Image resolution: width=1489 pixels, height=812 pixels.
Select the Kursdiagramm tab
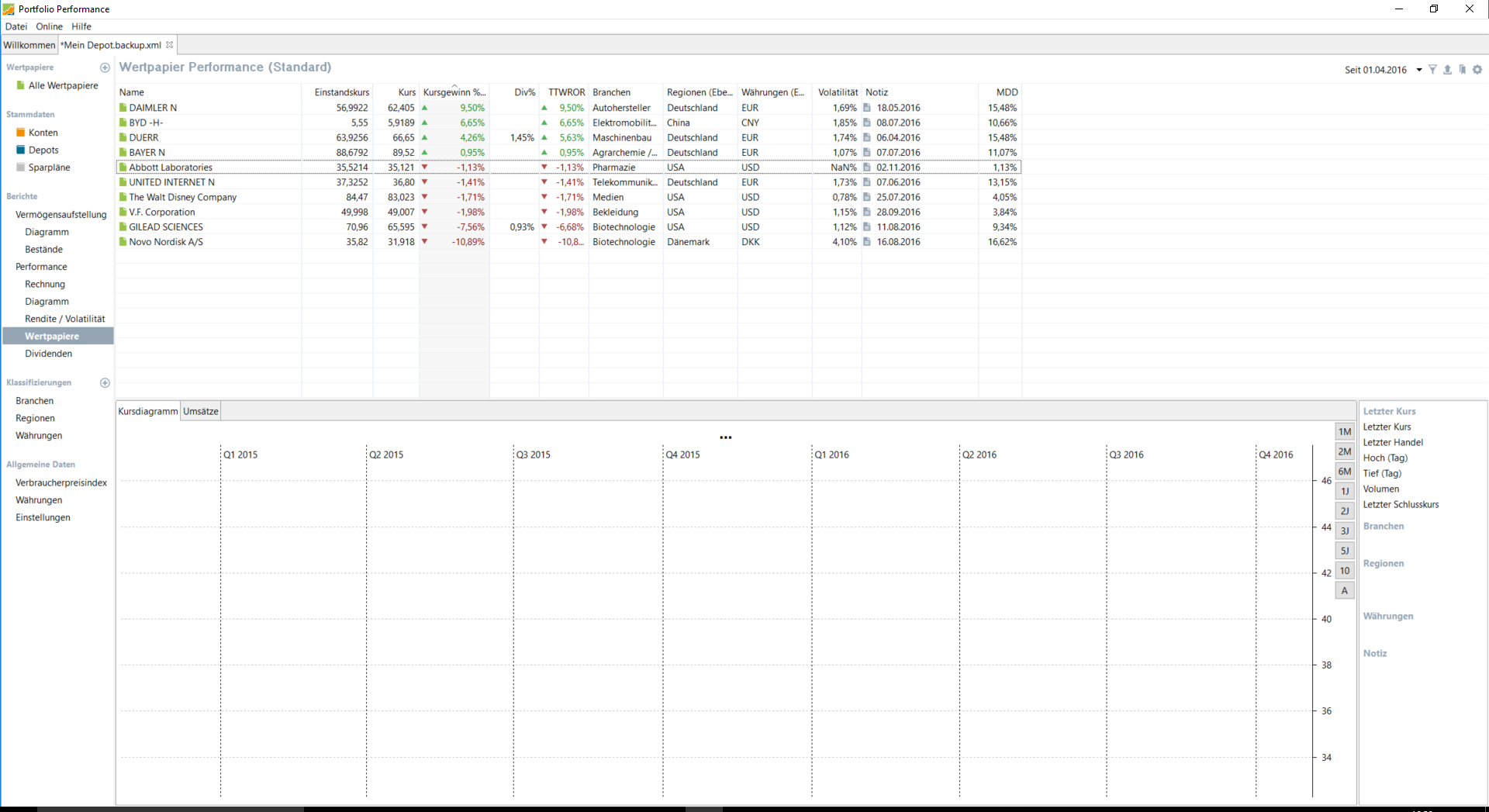point(148,411)
